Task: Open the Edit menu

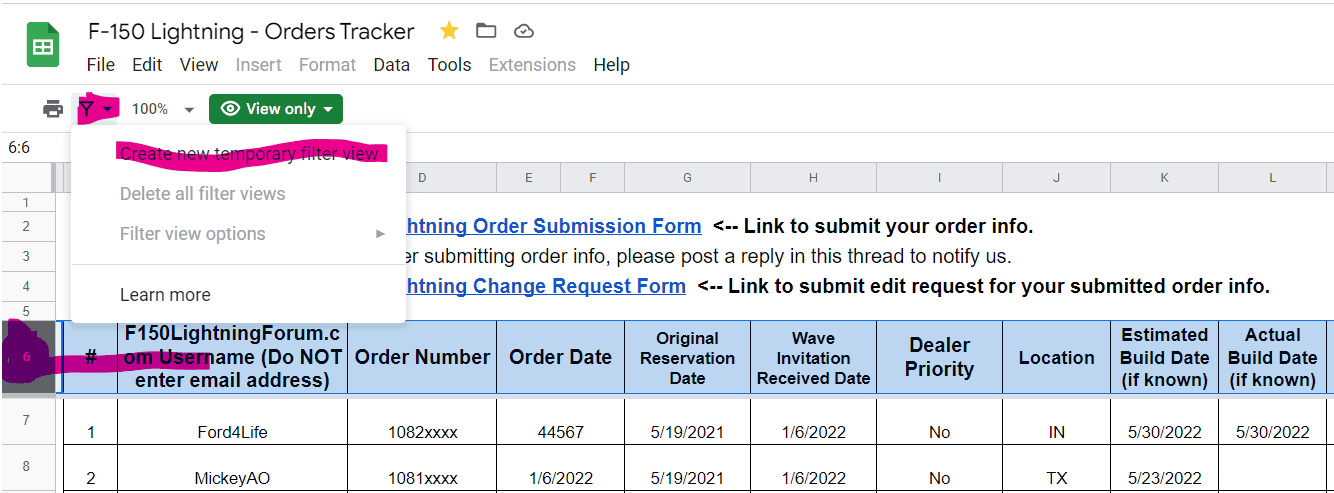Action: [147, 65]
